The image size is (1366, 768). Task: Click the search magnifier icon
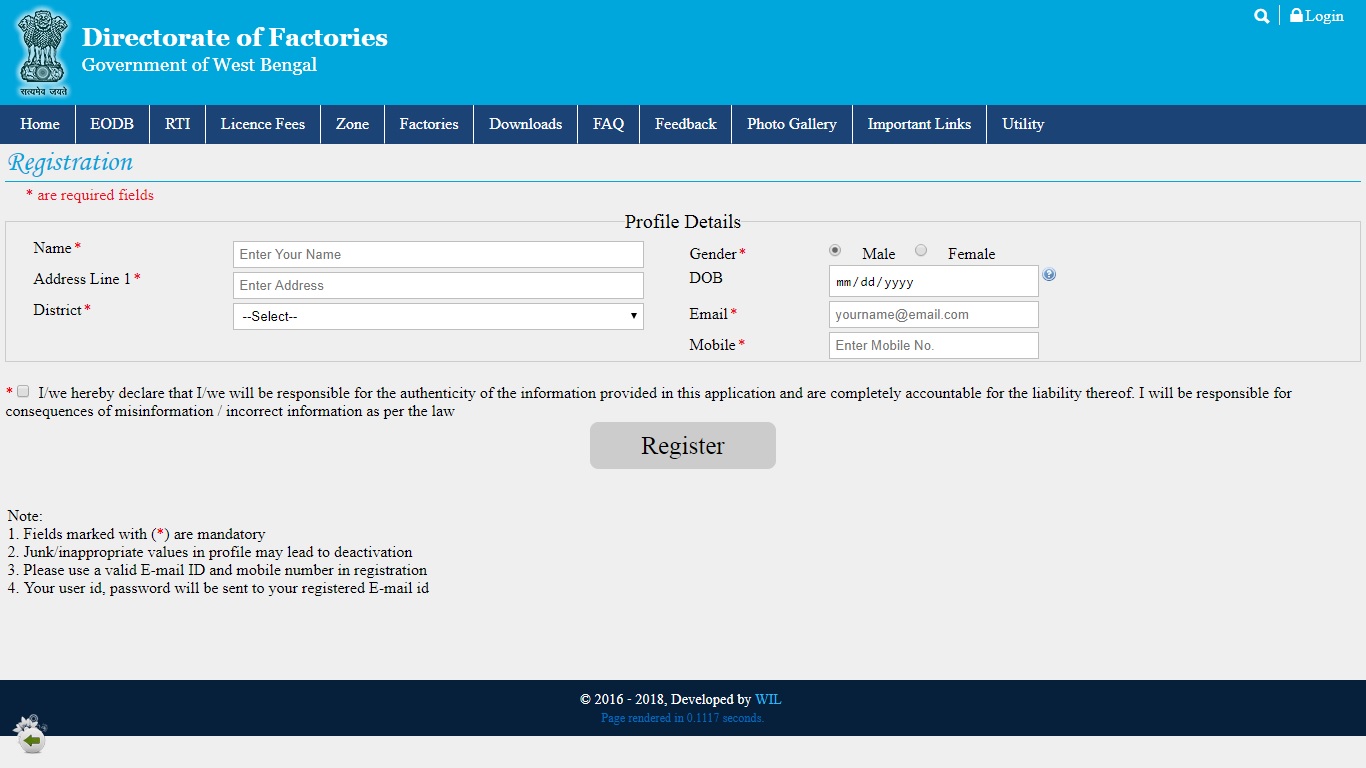tap(1261, 16)
